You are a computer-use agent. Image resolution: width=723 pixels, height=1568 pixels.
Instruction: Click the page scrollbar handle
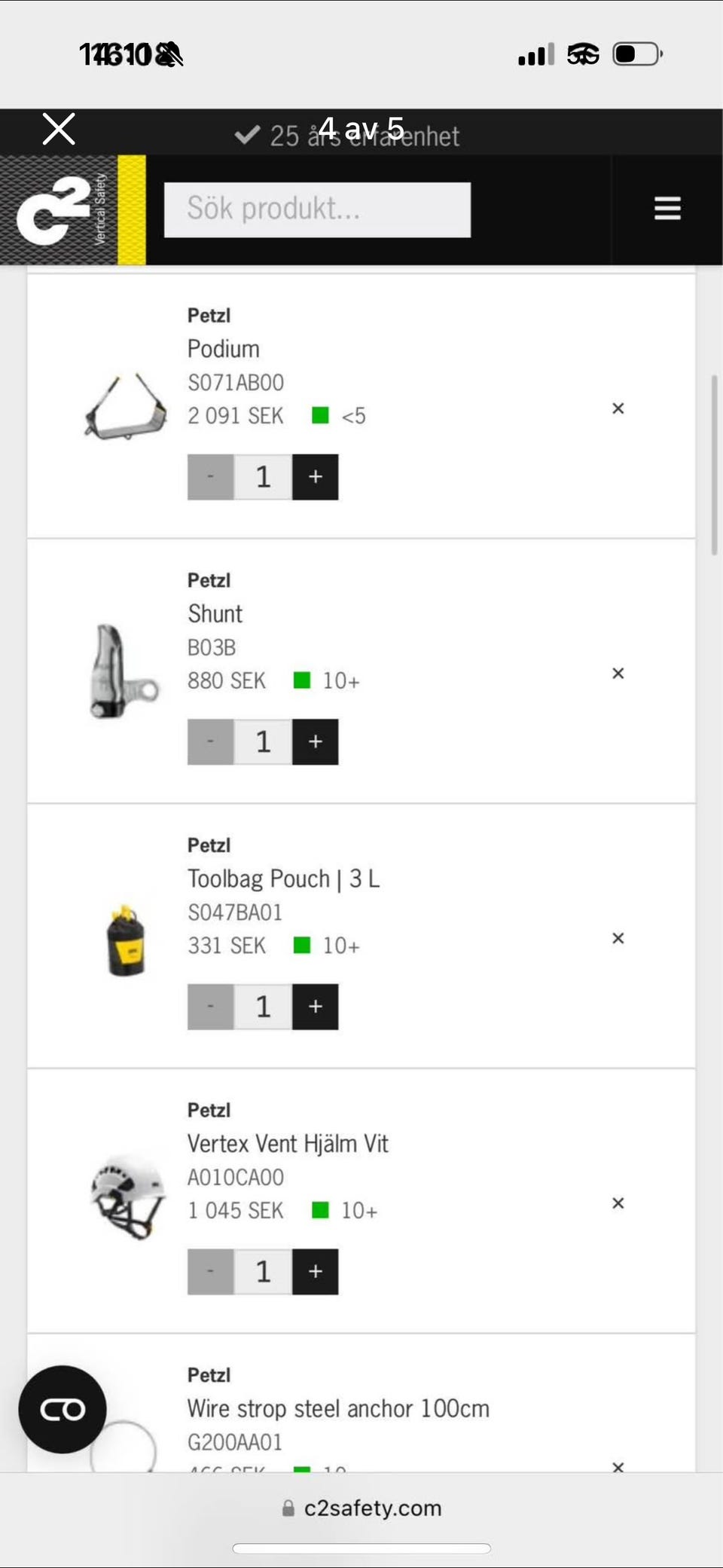[x=714, y=465]
